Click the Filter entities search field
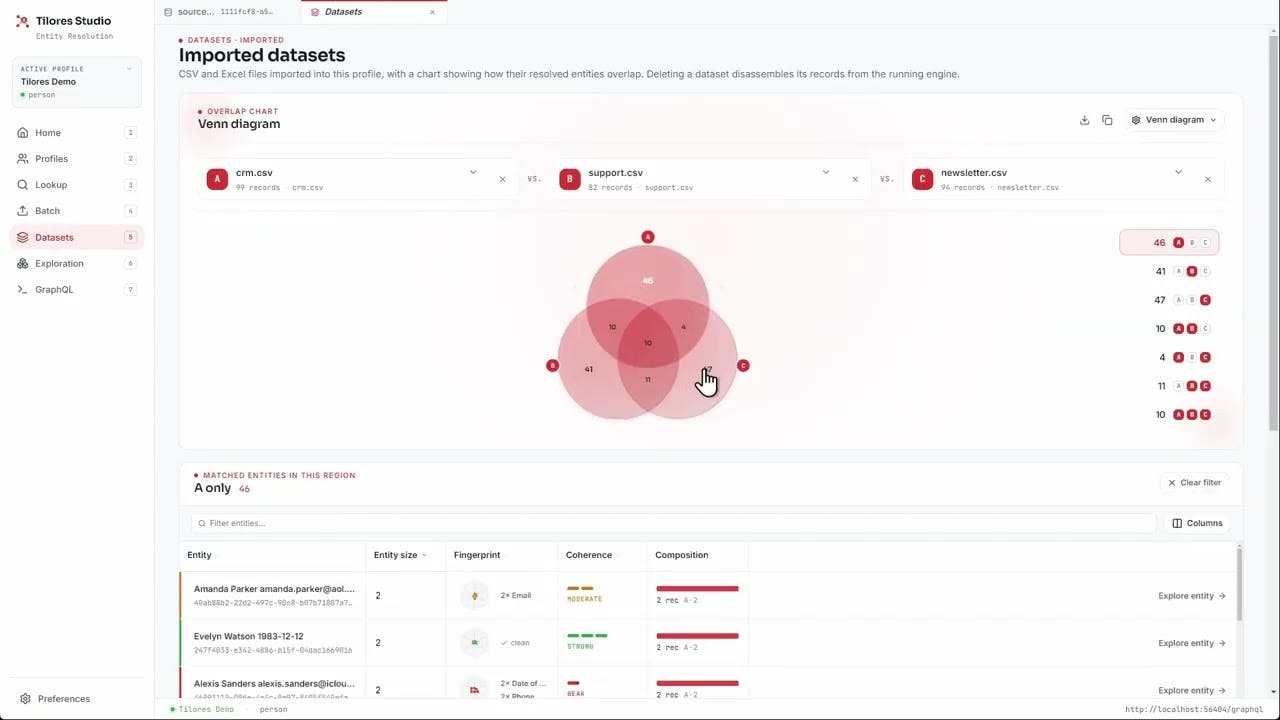Viewport: 1280px width, 720px height. pos(673,523)
